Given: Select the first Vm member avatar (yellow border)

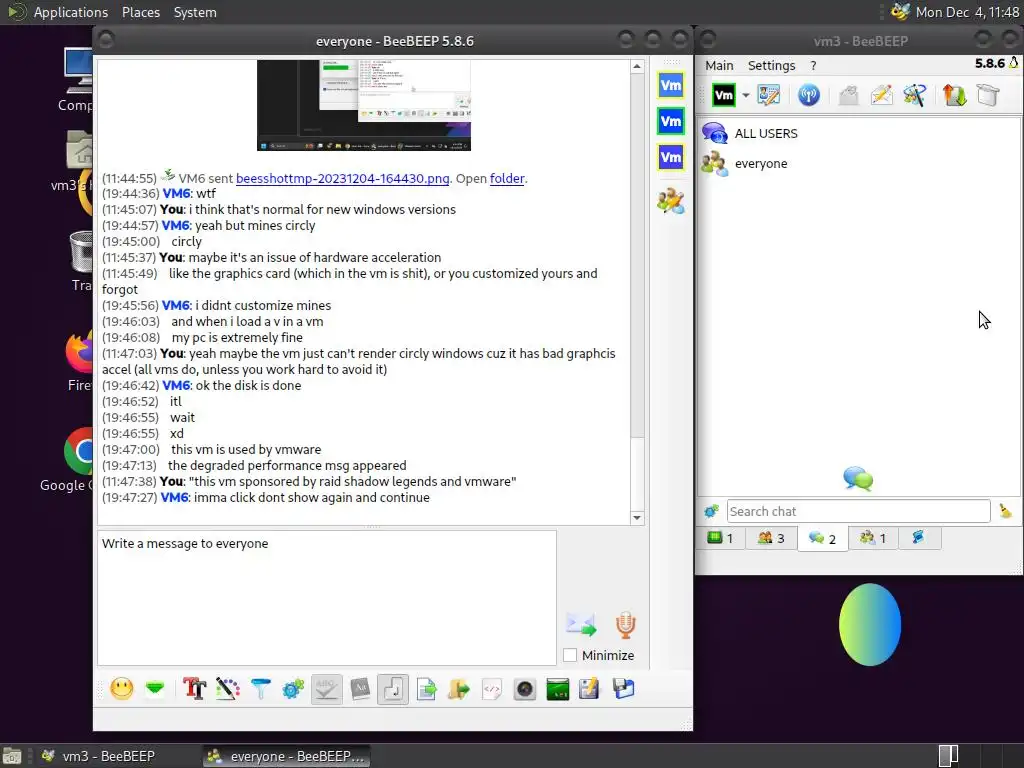Looking at the screenshot, I should click(671, 86).
